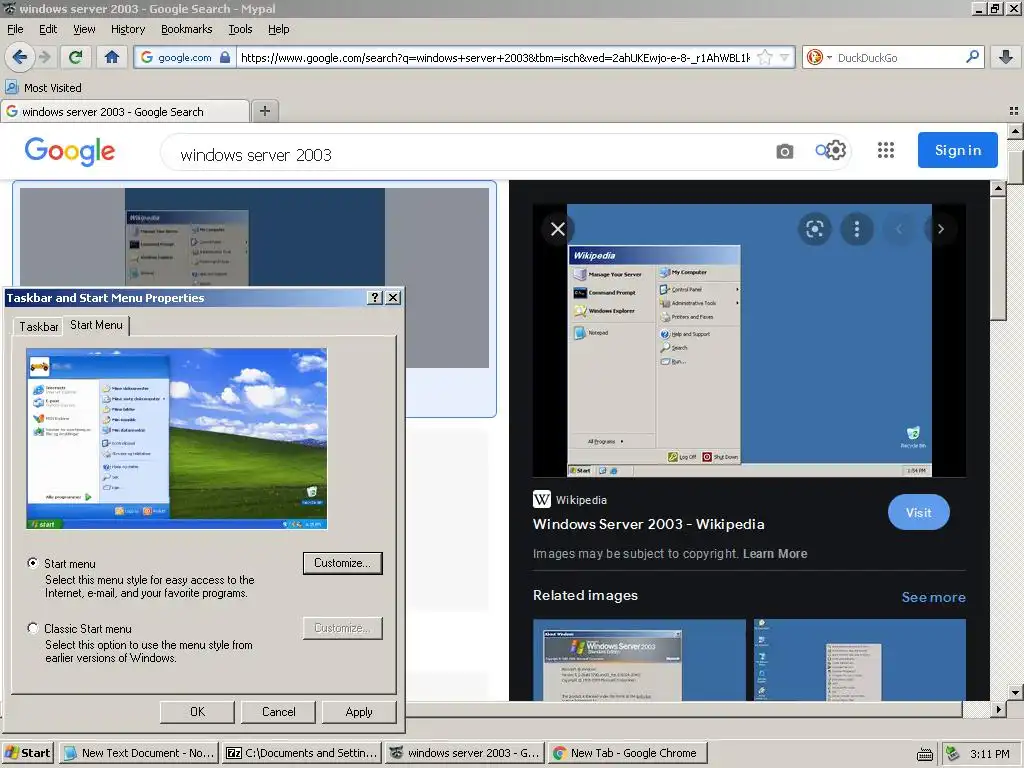
Task: Show previous image with left chevron
Action: click(x=899, y=229)
